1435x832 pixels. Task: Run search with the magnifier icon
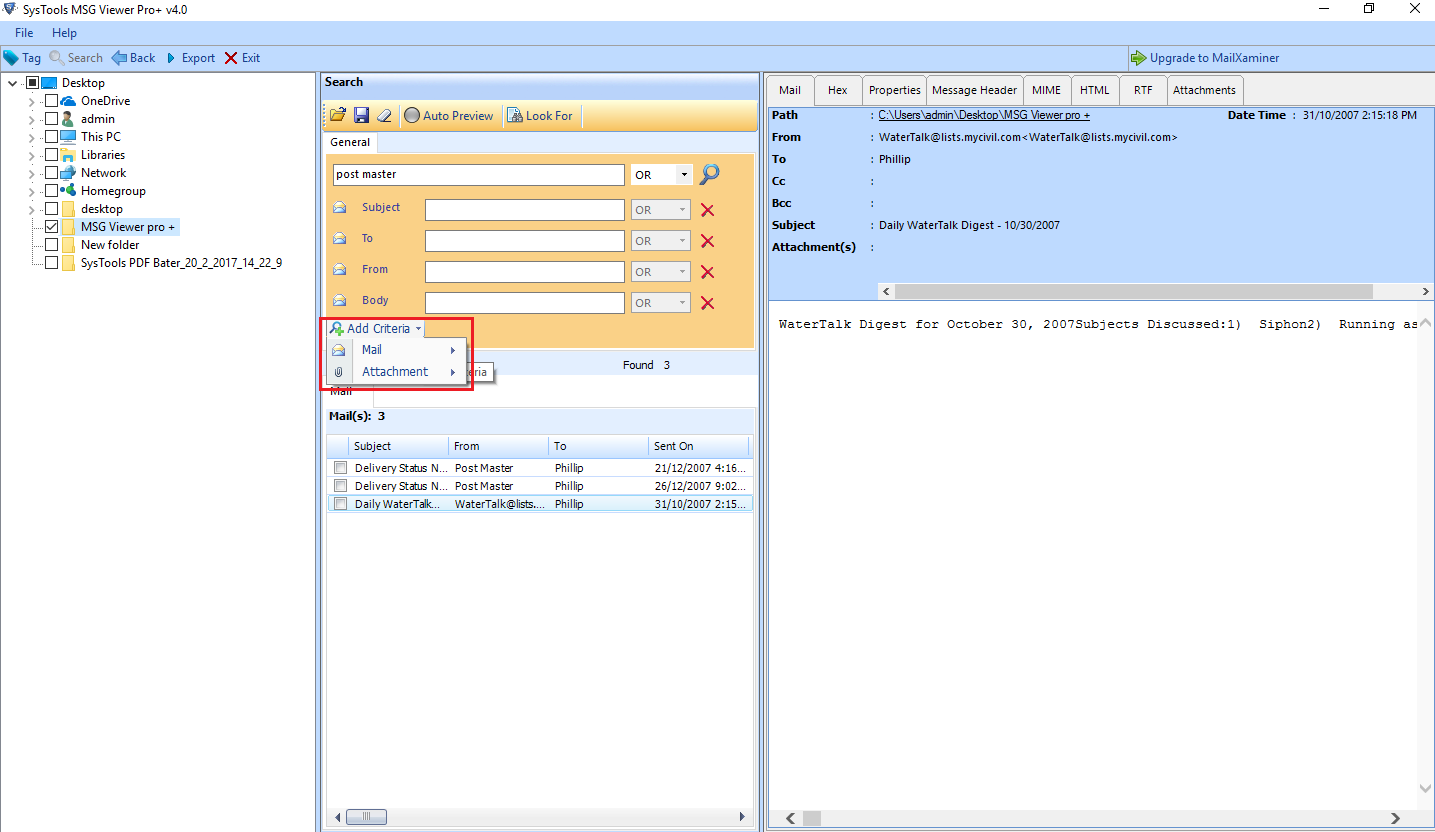click(x=709, y=174)
